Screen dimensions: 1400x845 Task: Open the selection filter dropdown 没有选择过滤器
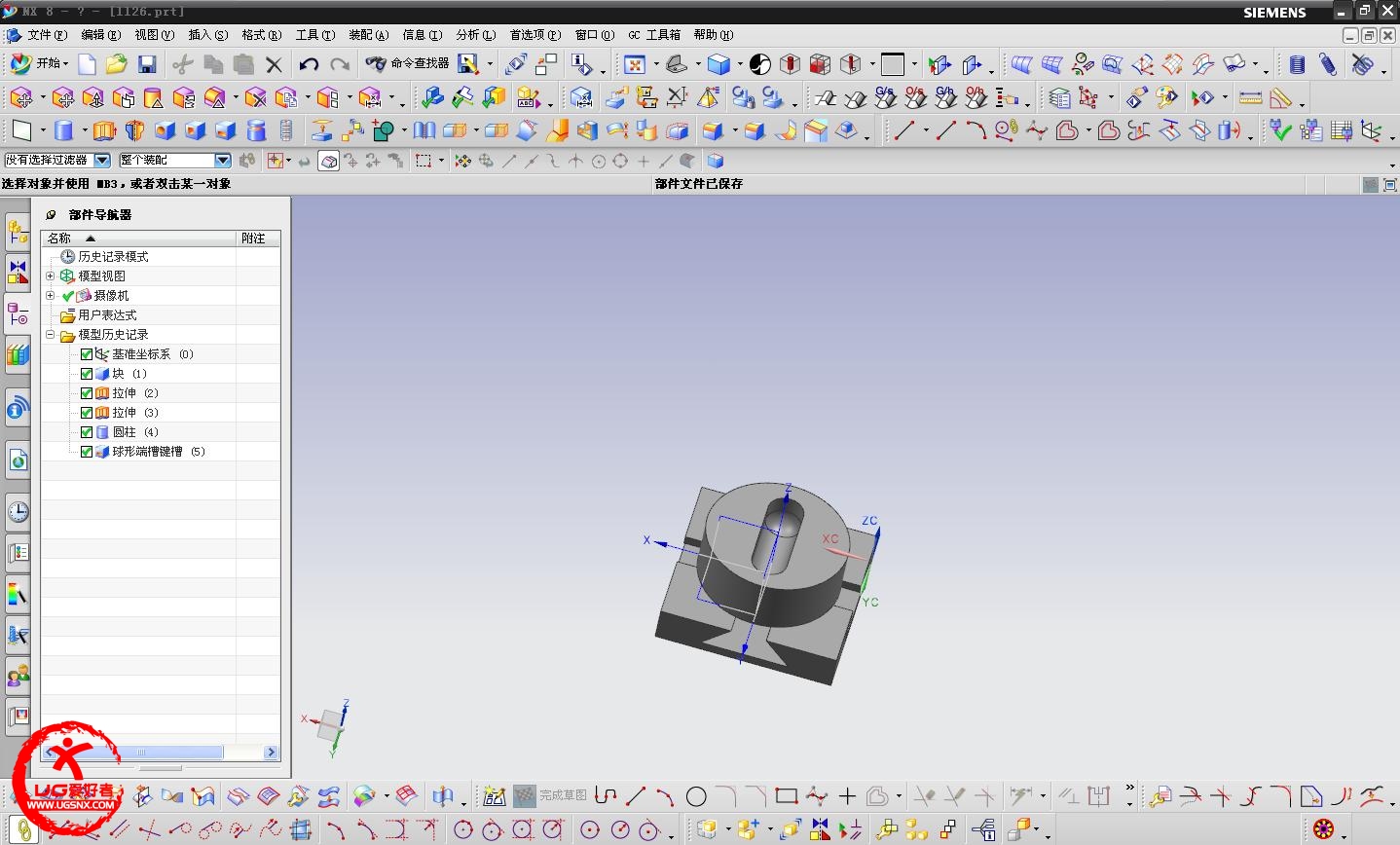[x=102, y=161]
